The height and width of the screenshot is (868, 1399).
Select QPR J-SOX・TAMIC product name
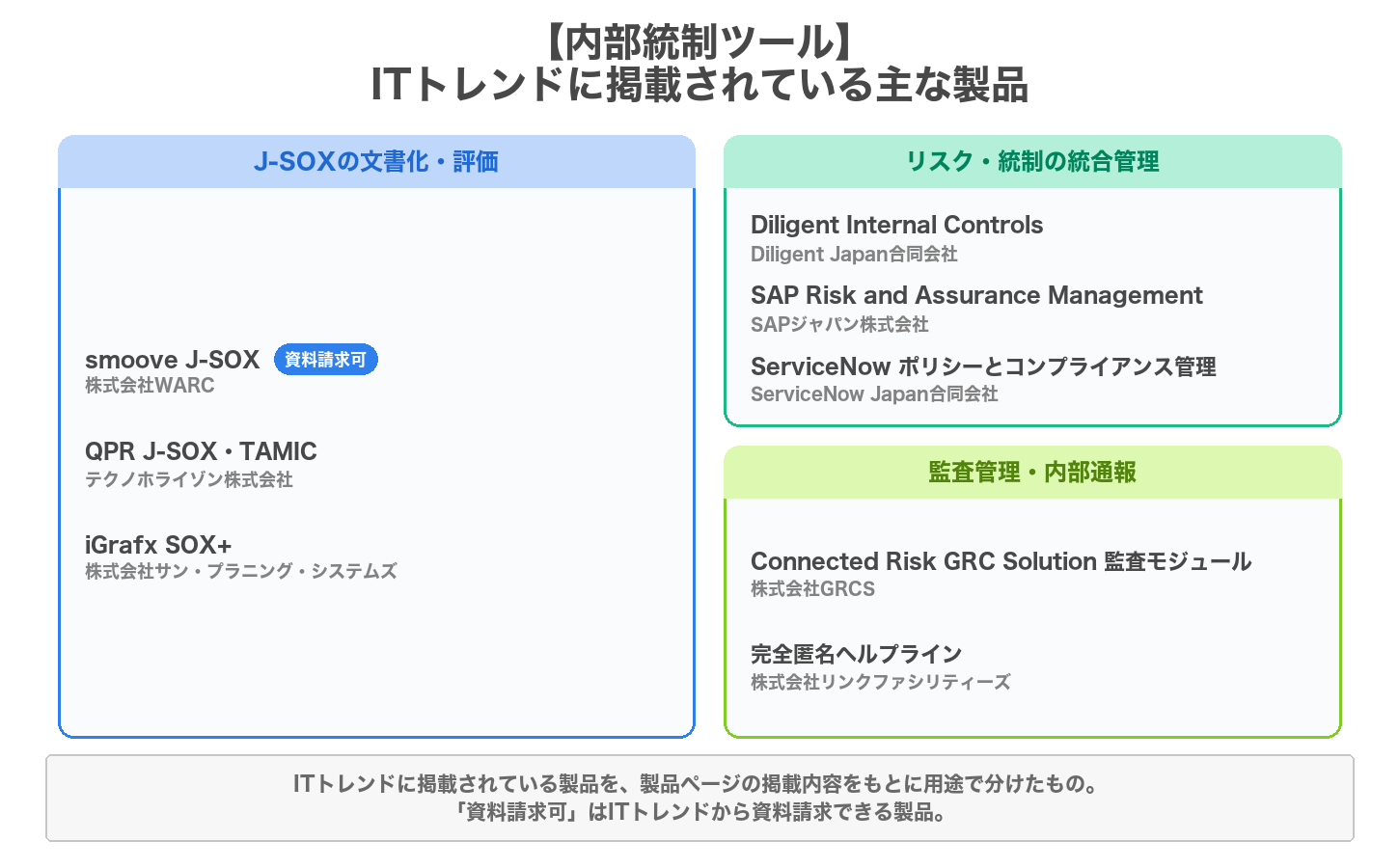tap(201, 451)
